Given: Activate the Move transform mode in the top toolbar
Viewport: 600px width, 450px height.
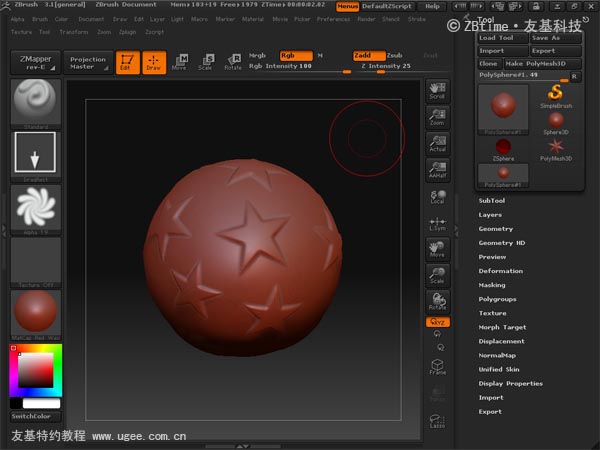Looking at the screenshot, I should (180, 62).
